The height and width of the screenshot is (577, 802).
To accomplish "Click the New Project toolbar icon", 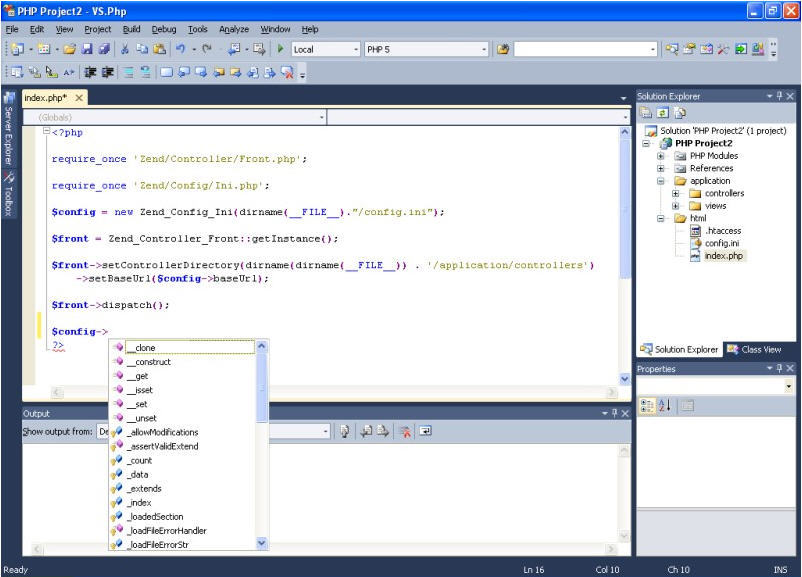I will pos(17,49).
